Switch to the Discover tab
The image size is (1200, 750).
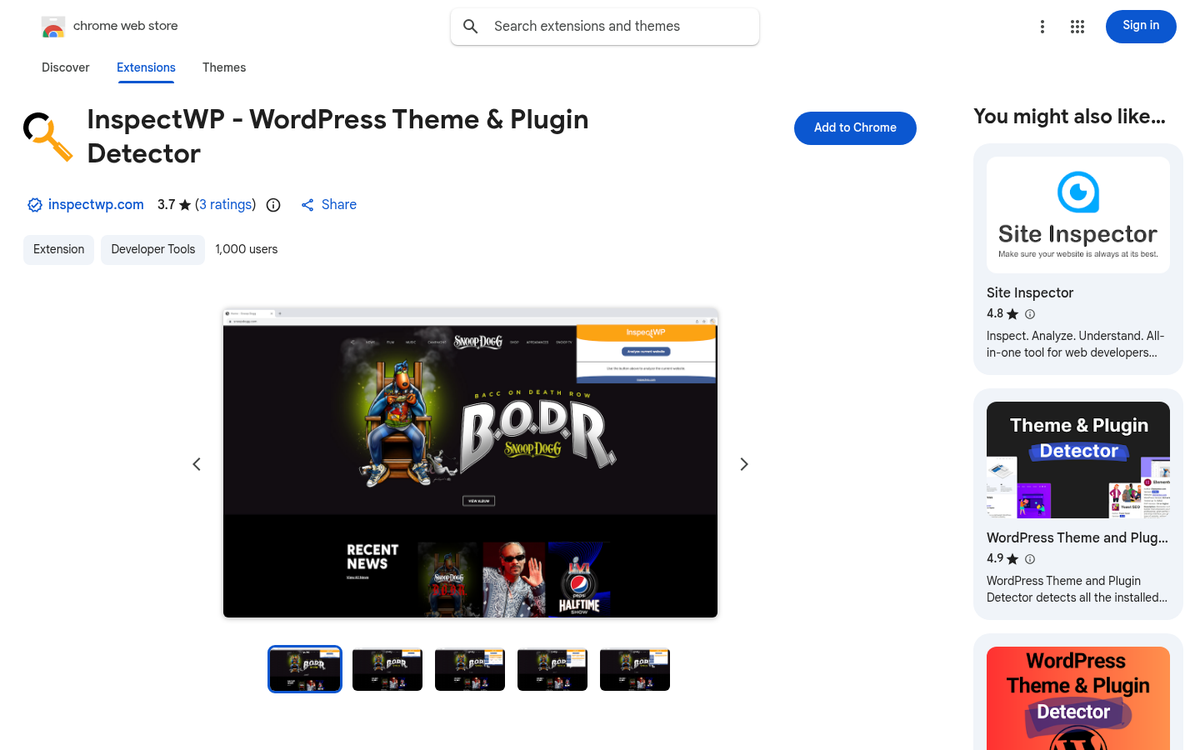tap(65, 67)
